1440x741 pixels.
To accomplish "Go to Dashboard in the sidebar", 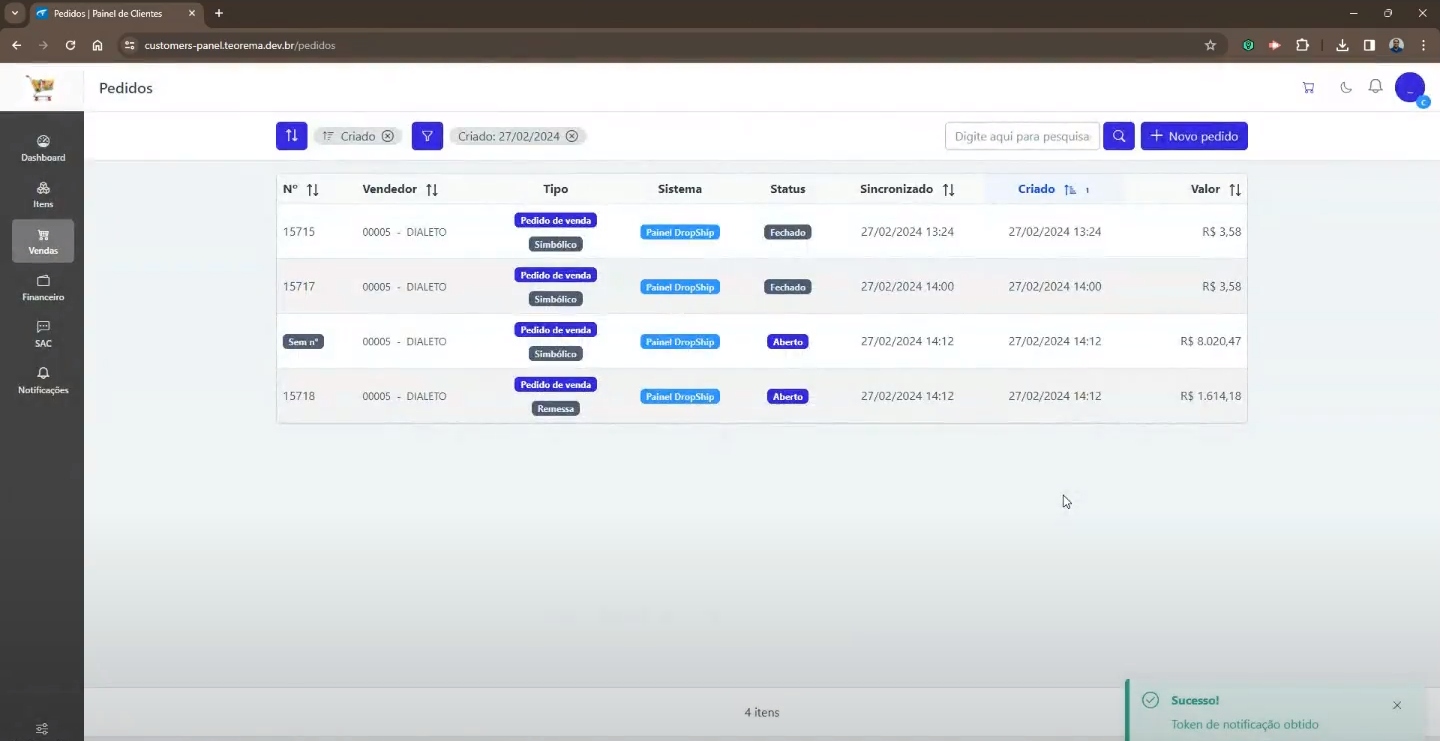I will pyautogui.click(x=43, y=148).
